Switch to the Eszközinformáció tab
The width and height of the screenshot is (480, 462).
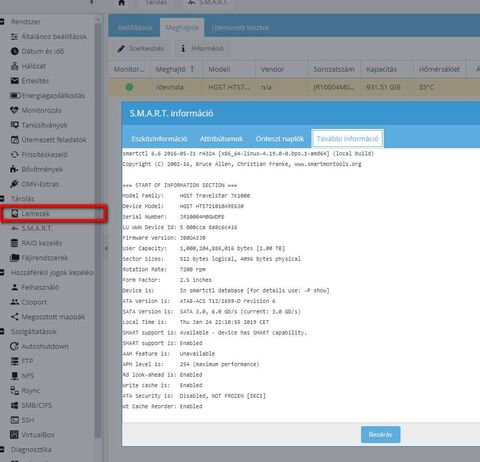159,139
